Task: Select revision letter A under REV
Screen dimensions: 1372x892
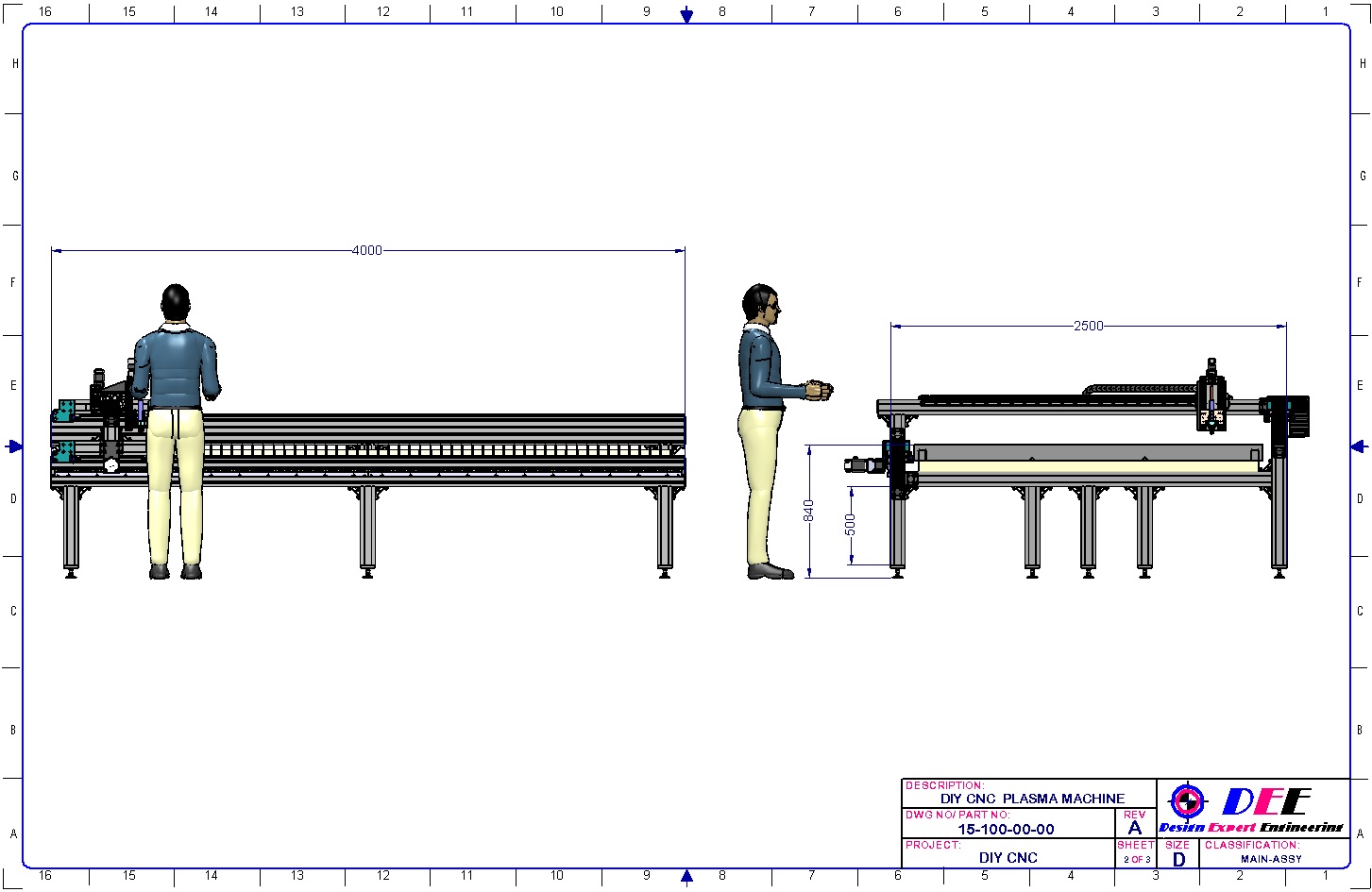Action: (x=1135, y=829)
